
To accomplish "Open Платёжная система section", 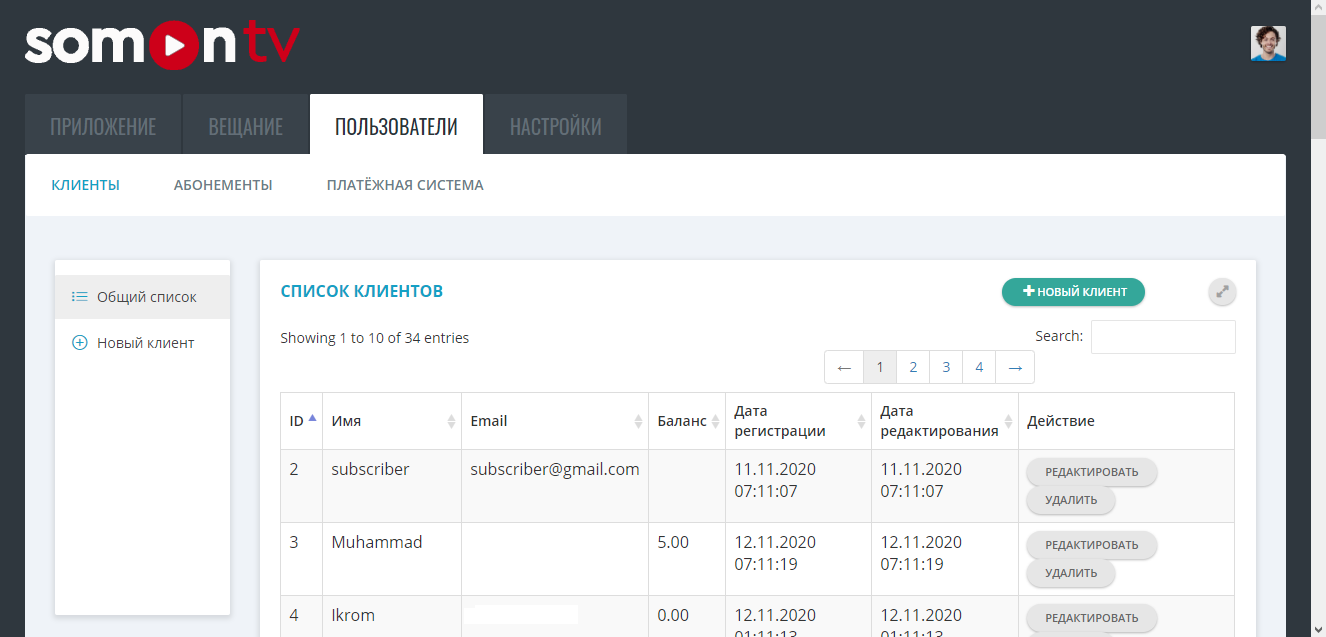I will [405, 185].
